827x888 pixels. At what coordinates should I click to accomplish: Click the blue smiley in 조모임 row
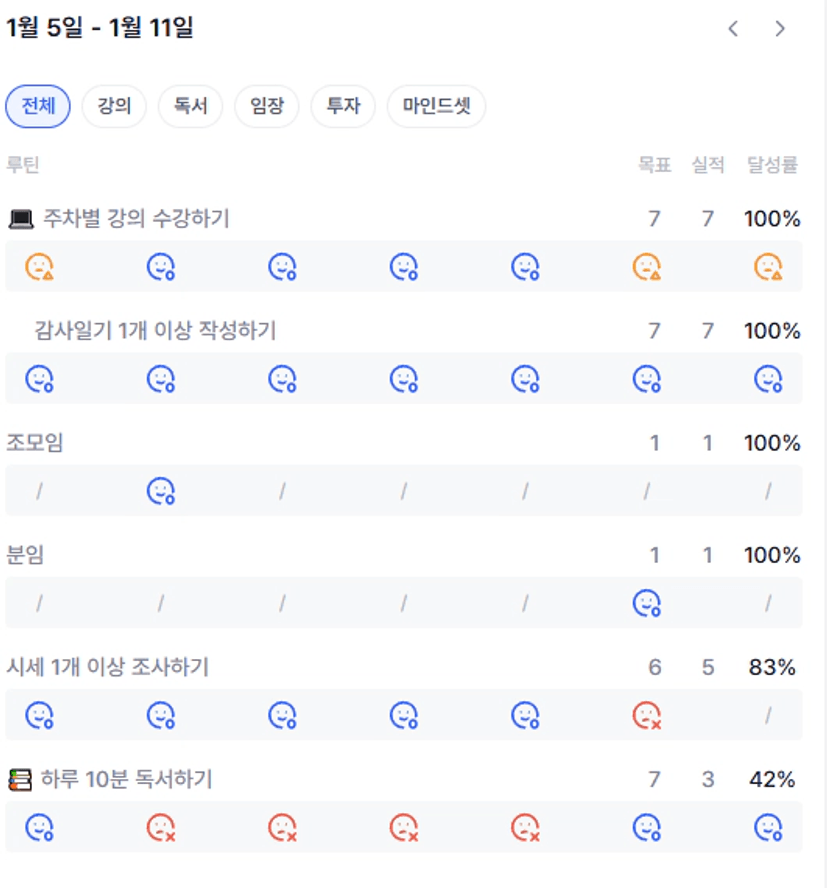(161, 491)
